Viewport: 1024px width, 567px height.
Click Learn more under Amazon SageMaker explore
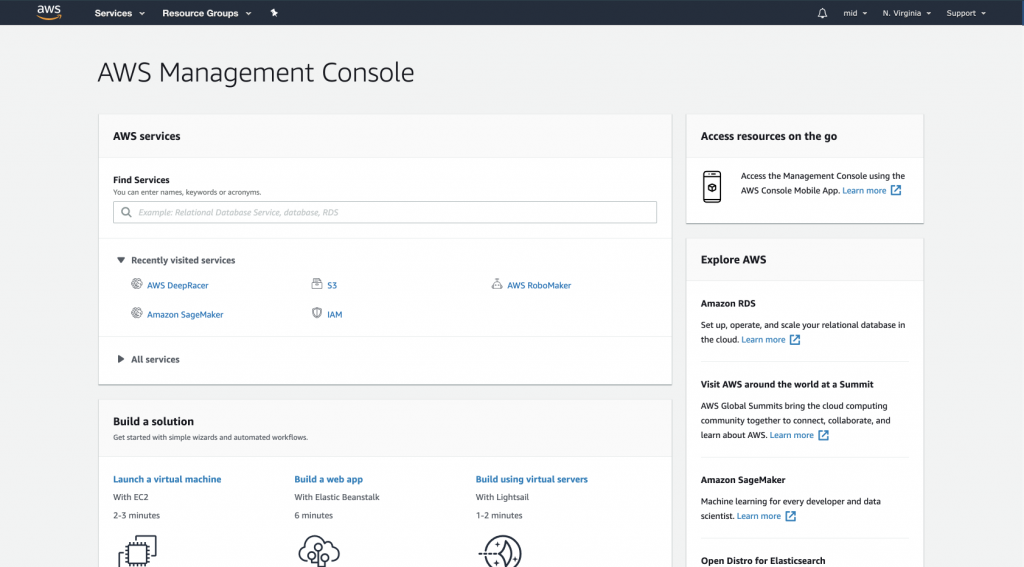click(x=758, y=516)
